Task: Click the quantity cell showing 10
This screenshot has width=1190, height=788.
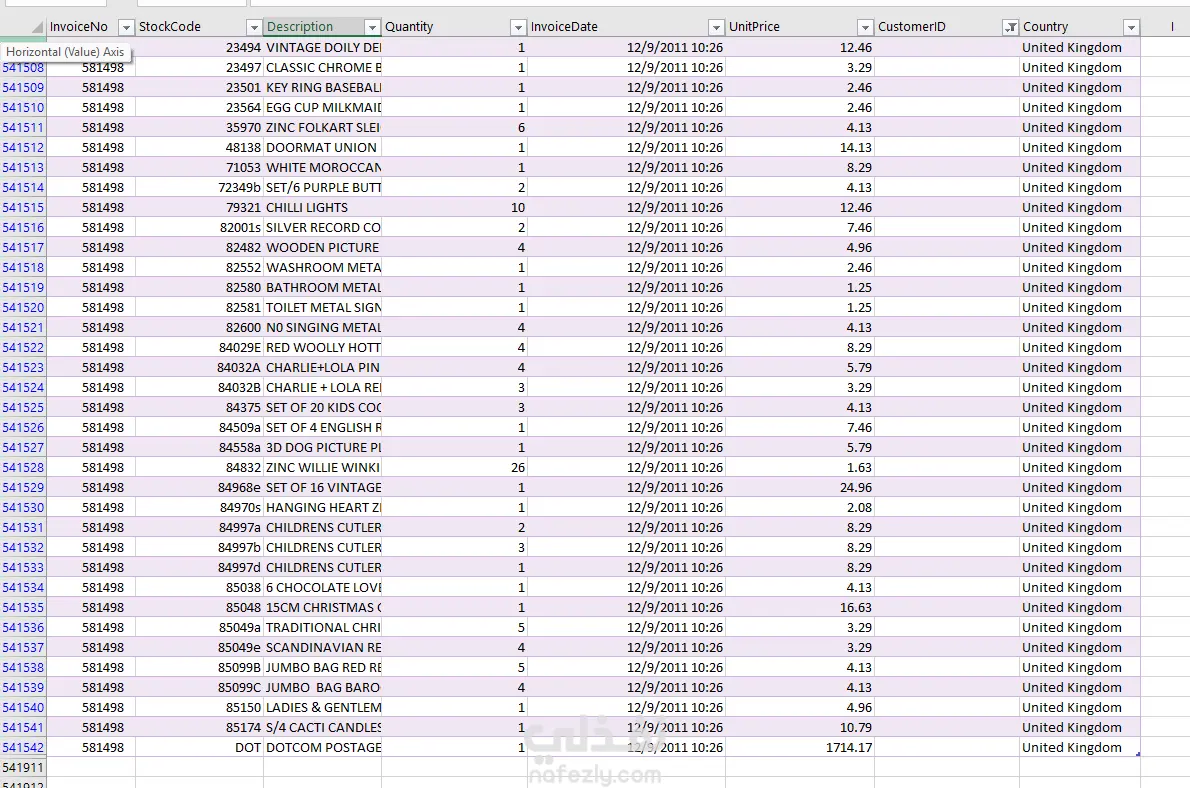Action: pyautogui.click(x=455, y=207)
